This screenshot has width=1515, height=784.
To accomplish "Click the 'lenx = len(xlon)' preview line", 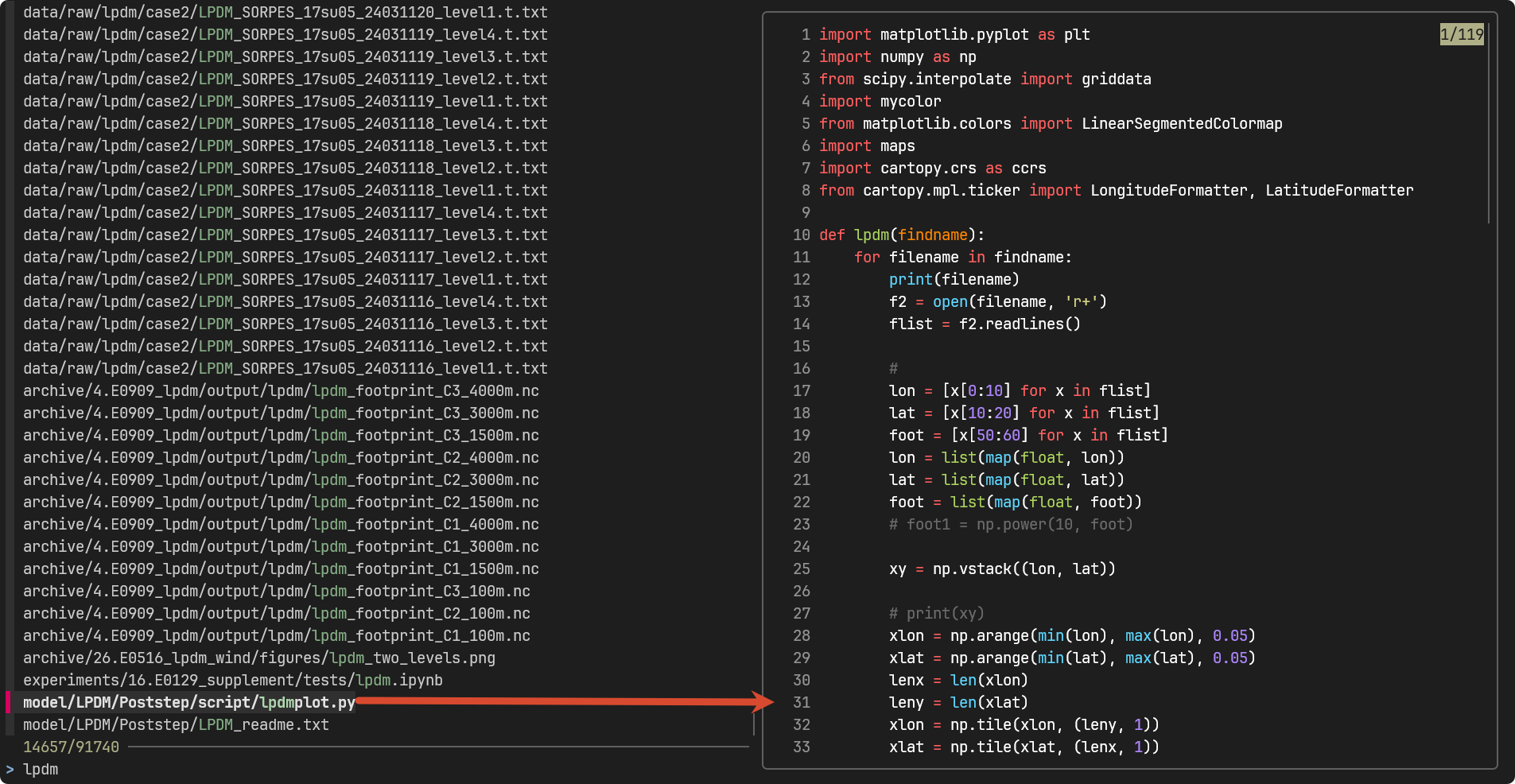I will tap(959, 680).
